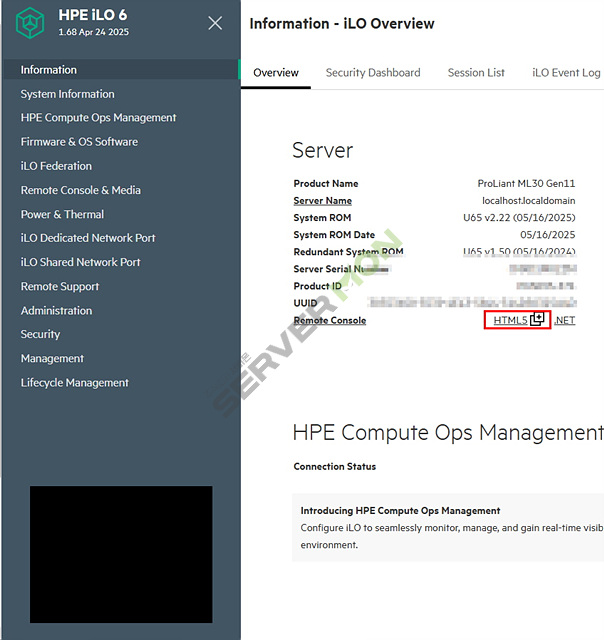Image resolution: width=604 pixels, height=640 pixels.
Task: Select the 'ProLiant ML30 Gen11' product name value
Action: tap(526, 184)
